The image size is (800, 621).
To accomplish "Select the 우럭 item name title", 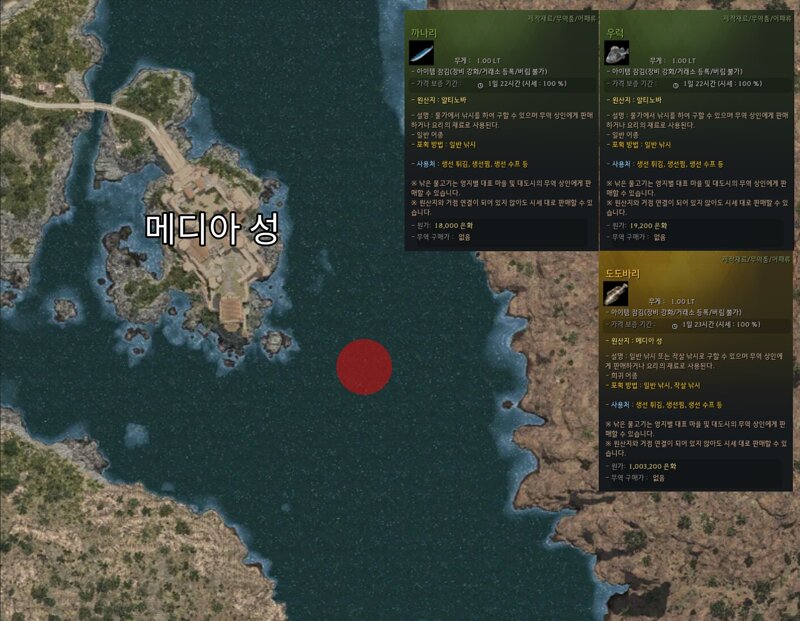I will (615, 33).
